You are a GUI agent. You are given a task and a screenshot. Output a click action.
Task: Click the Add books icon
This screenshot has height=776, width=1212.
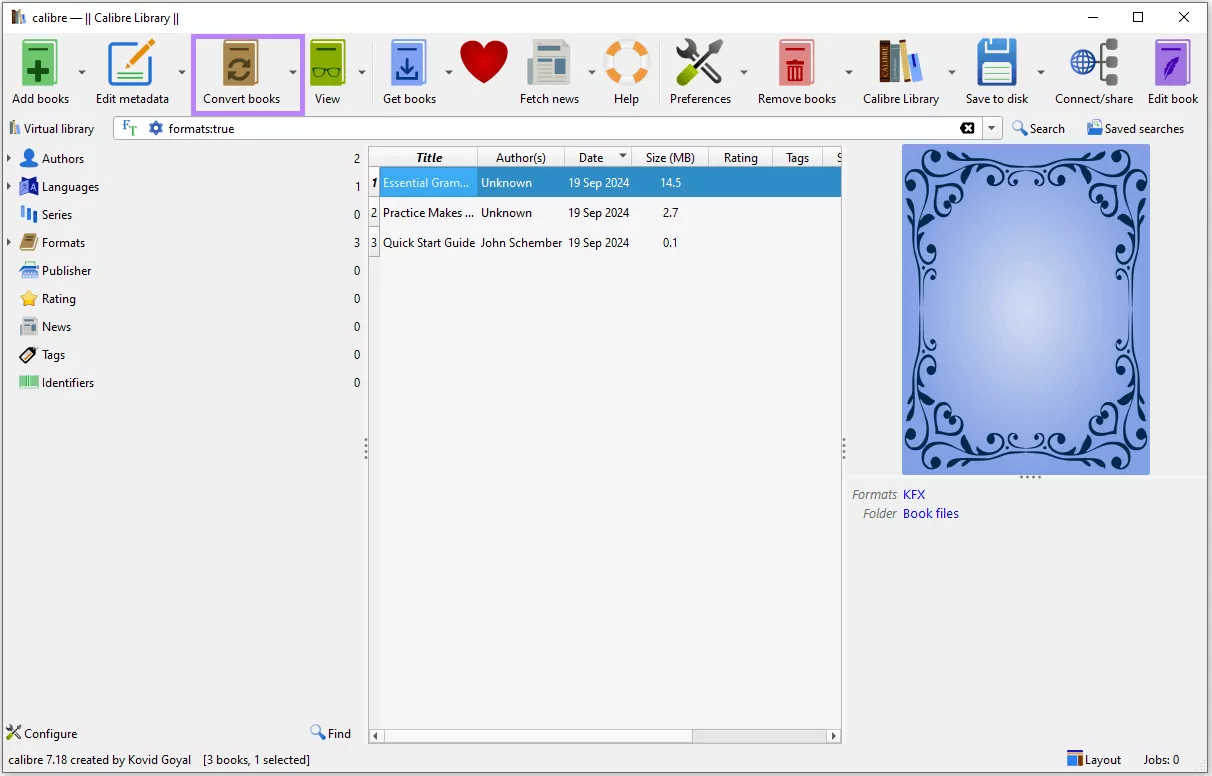pyautogui.click(x=40, y=65)
